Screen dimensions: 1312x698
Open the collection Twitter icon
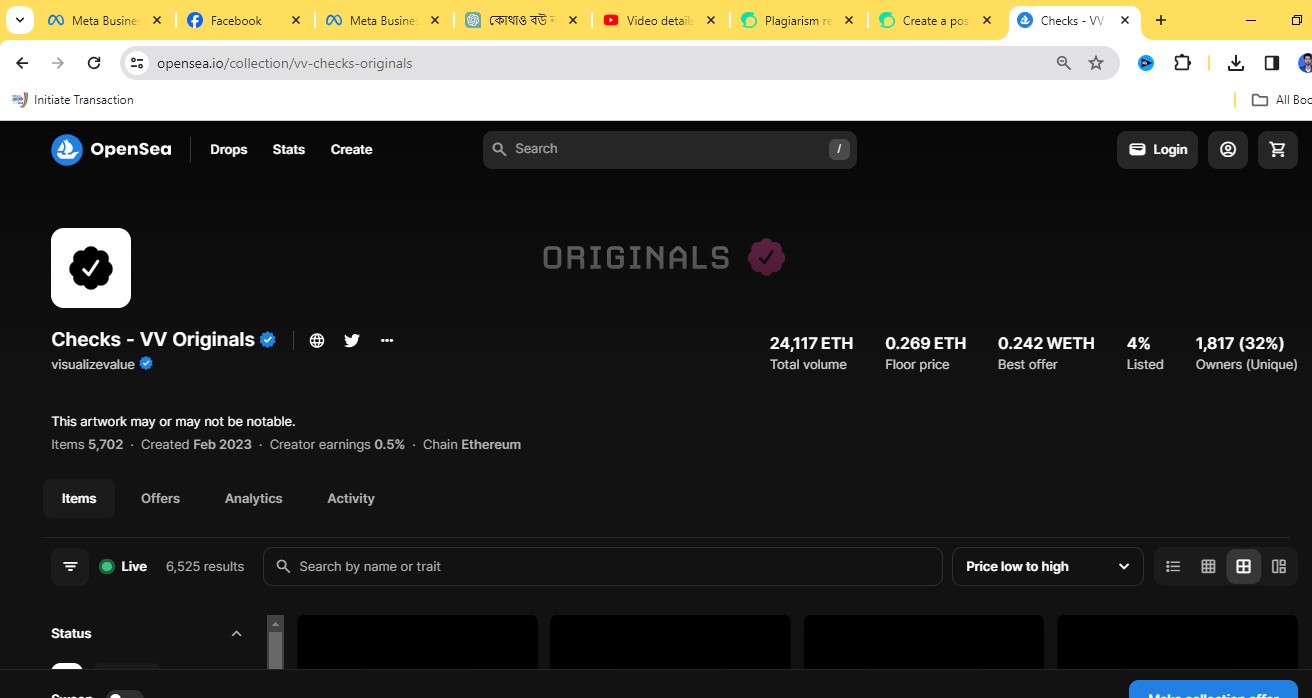tap(352, 340)
